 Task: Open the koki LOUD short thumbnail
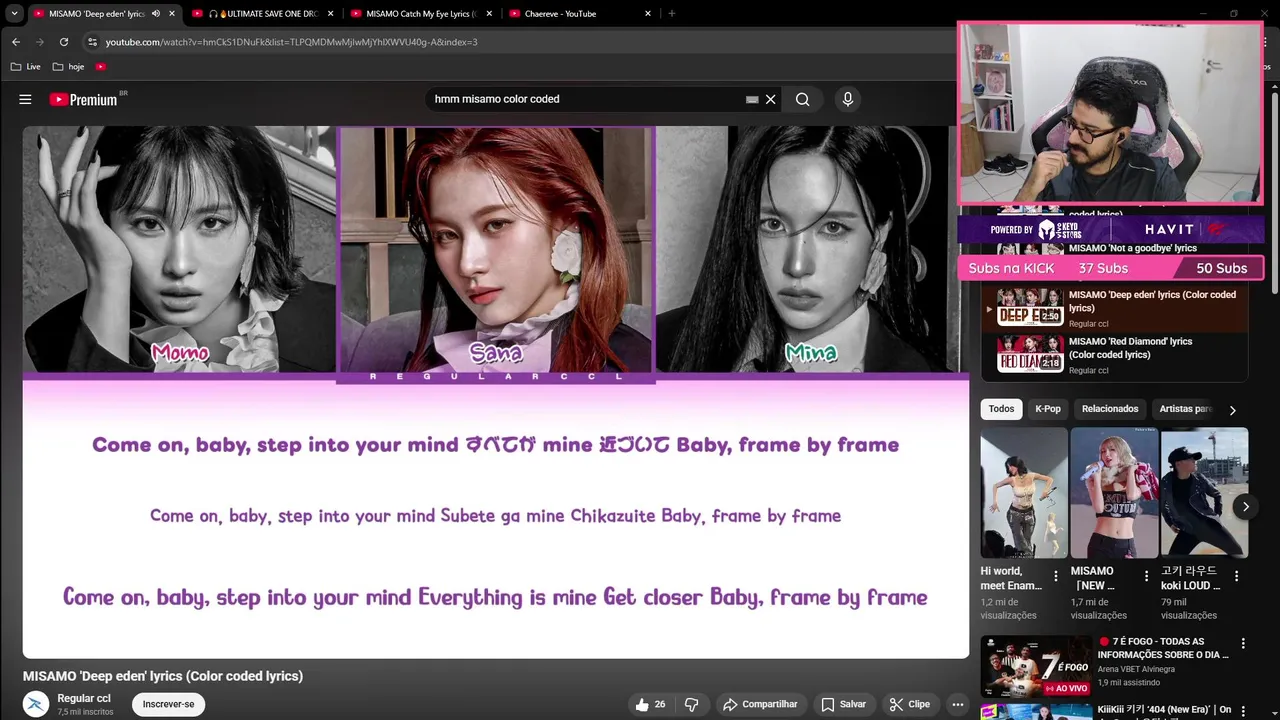click(x=1204, y=493)
